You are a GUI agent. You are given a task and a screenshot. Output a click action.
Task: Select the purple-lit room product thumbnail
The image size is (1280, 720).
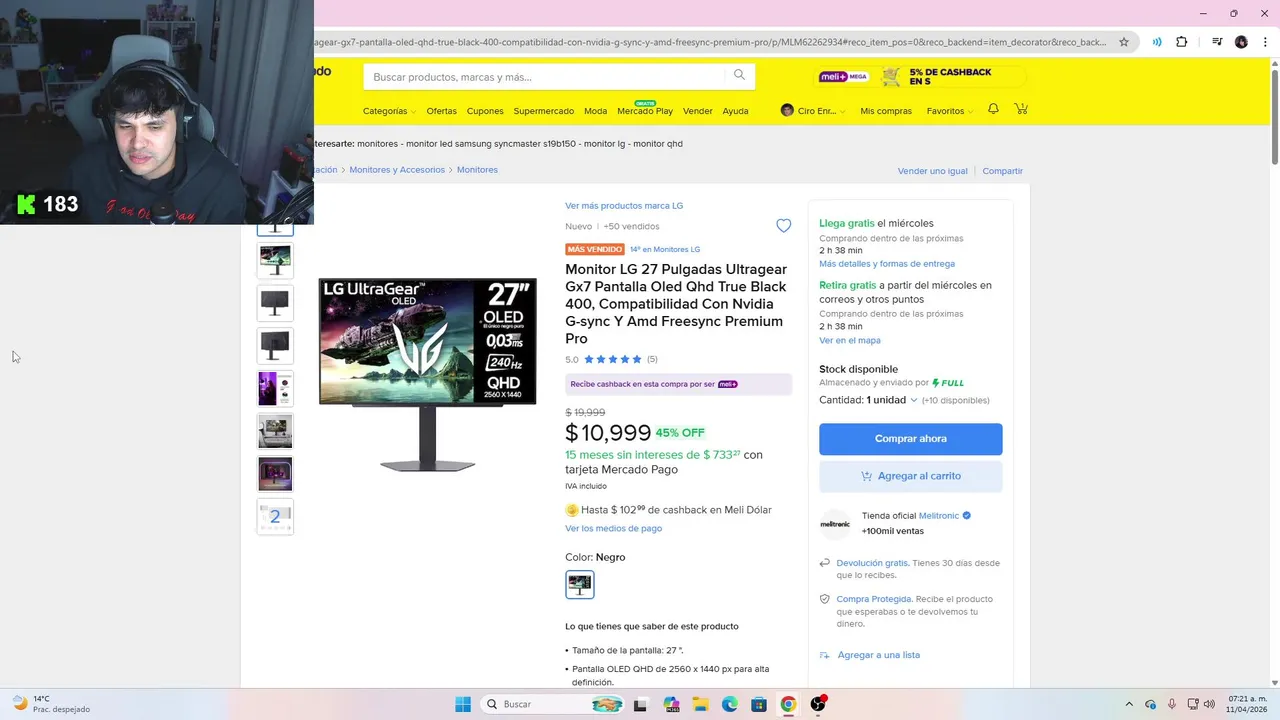coord(275,474)
